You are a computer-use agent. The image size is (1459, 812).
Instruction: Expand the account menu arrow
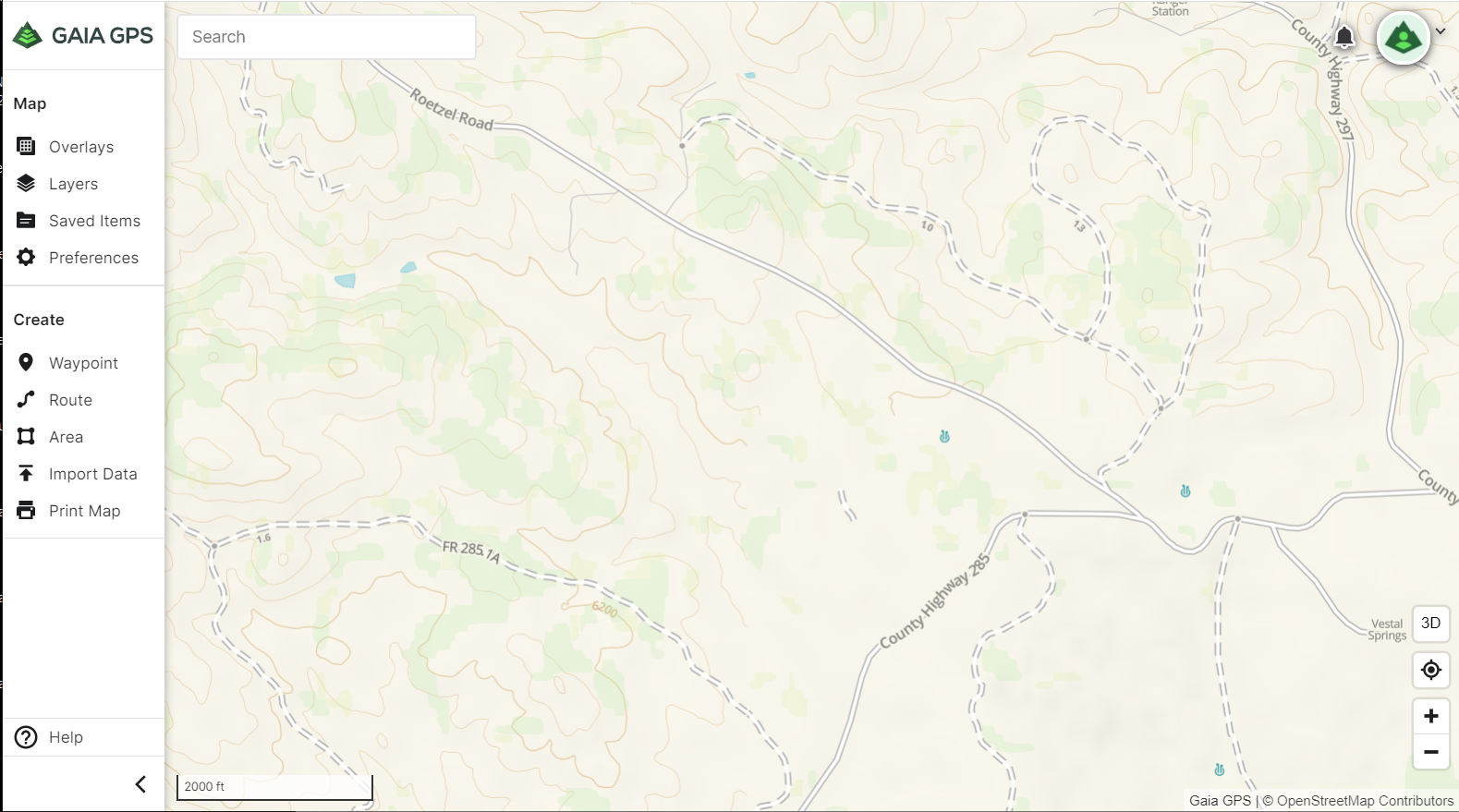(x=1441, y=31)
